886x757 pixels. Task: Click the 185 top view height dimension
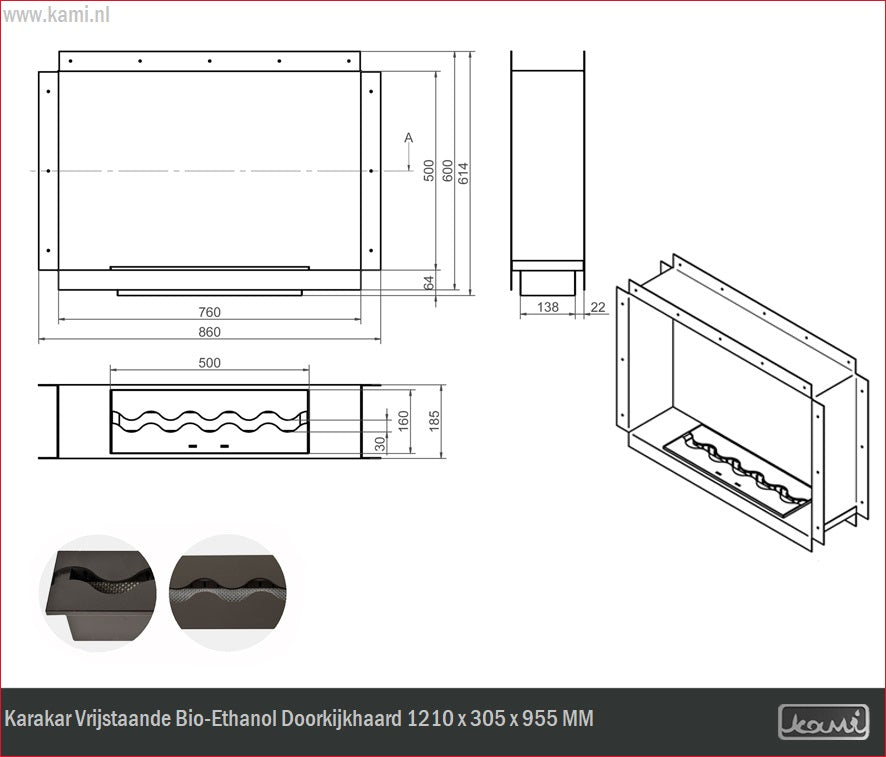[433, 420]
